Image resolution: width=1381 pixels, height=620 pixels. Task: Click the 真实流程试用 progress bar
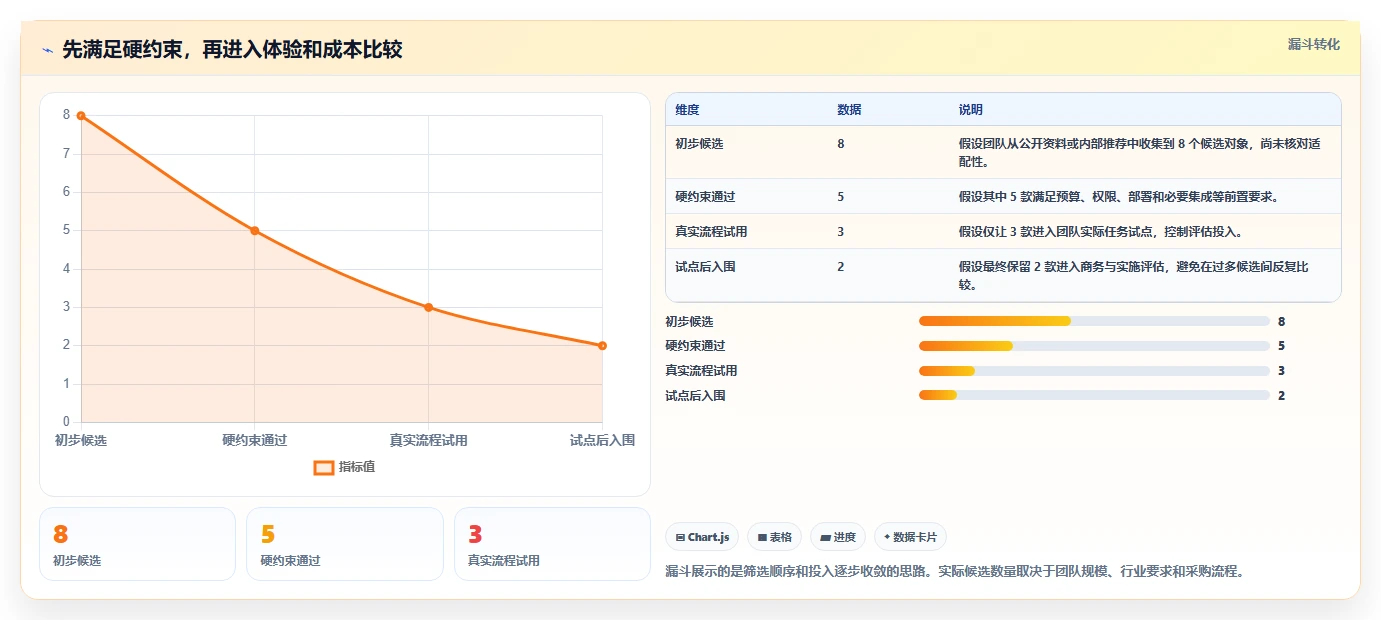tap(1094, 371)
